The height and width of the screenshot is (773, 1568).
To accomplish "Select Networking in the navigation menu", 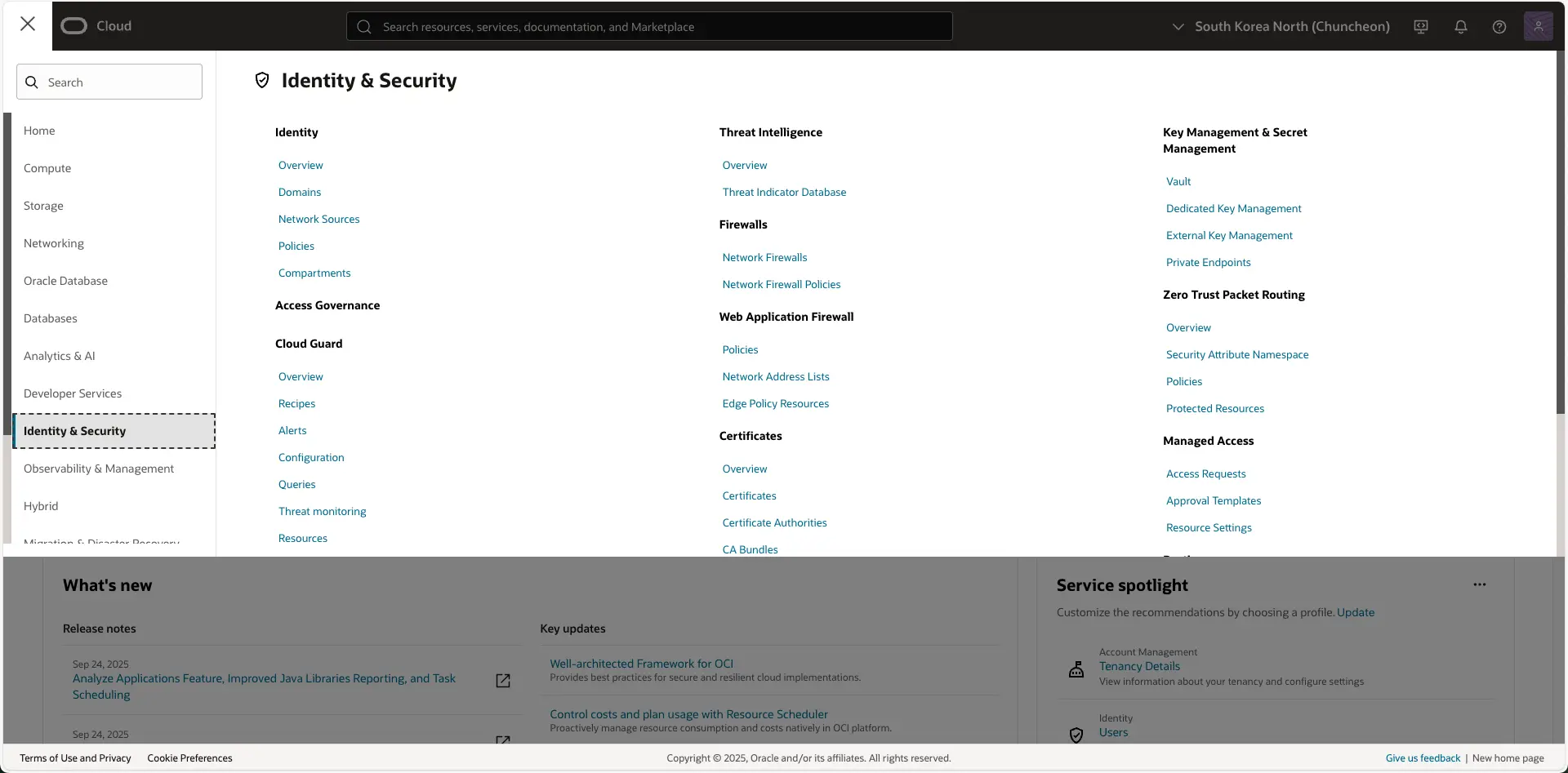I will click(x=54, y=243).
